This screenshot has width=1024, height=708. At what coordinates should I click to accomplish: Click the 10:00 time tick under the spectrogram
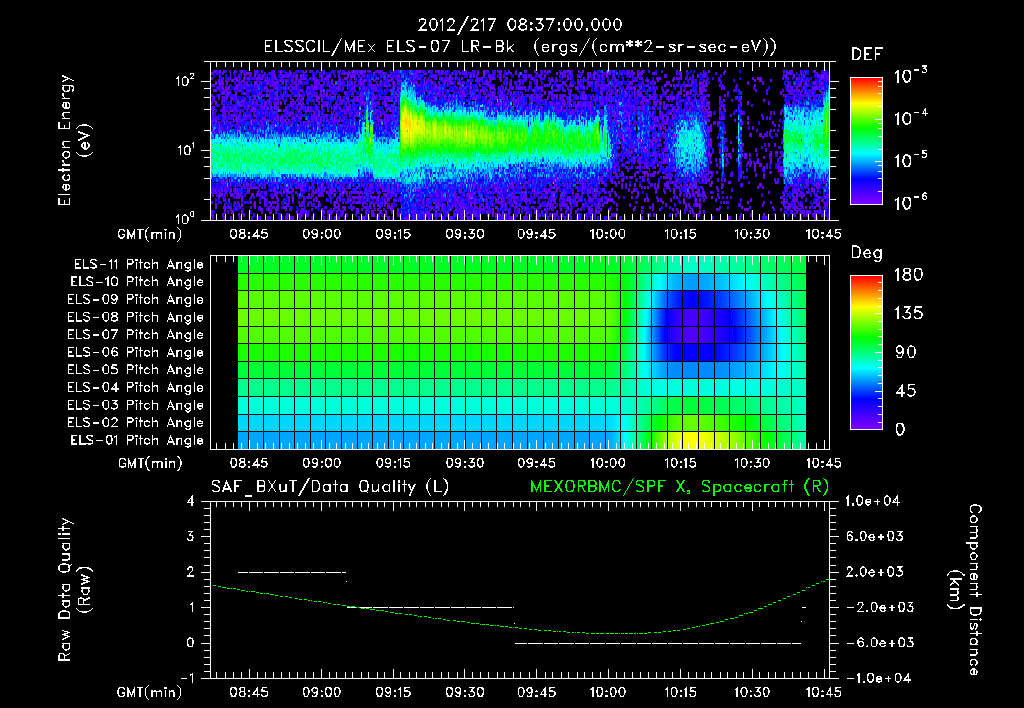tap(607, 234)
